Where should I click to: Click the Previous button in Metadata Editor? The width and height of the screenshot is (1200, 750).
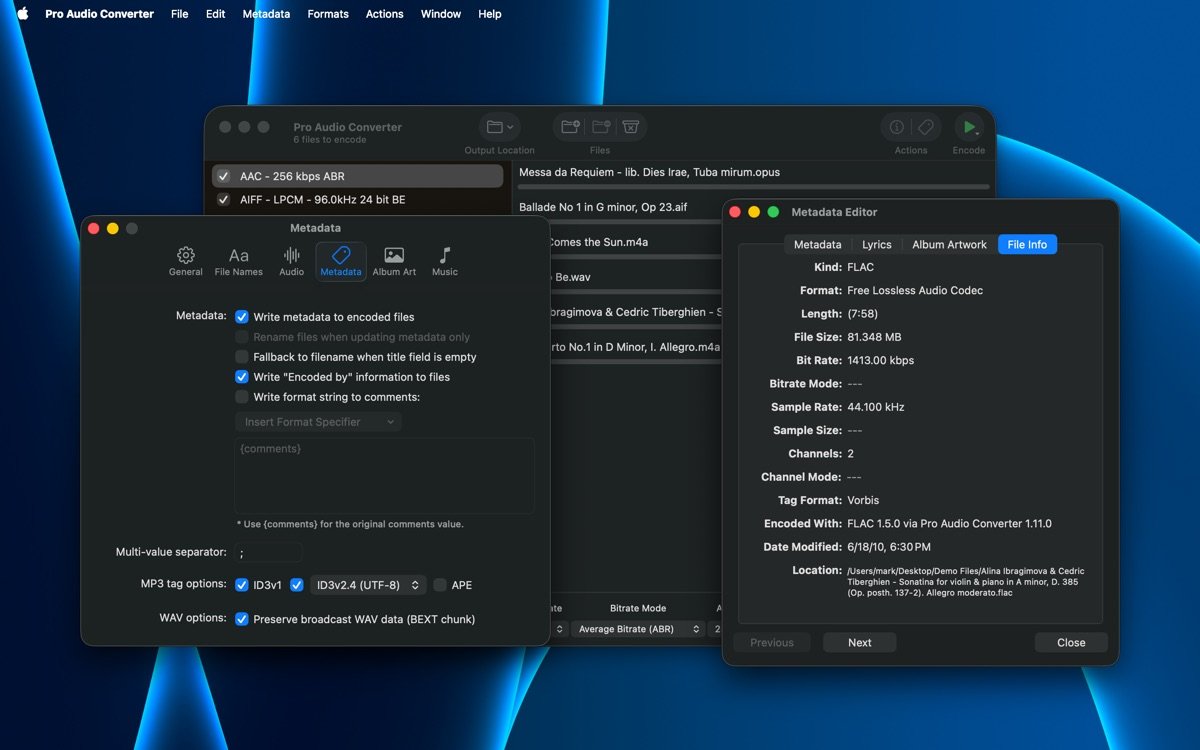[772, 643]
